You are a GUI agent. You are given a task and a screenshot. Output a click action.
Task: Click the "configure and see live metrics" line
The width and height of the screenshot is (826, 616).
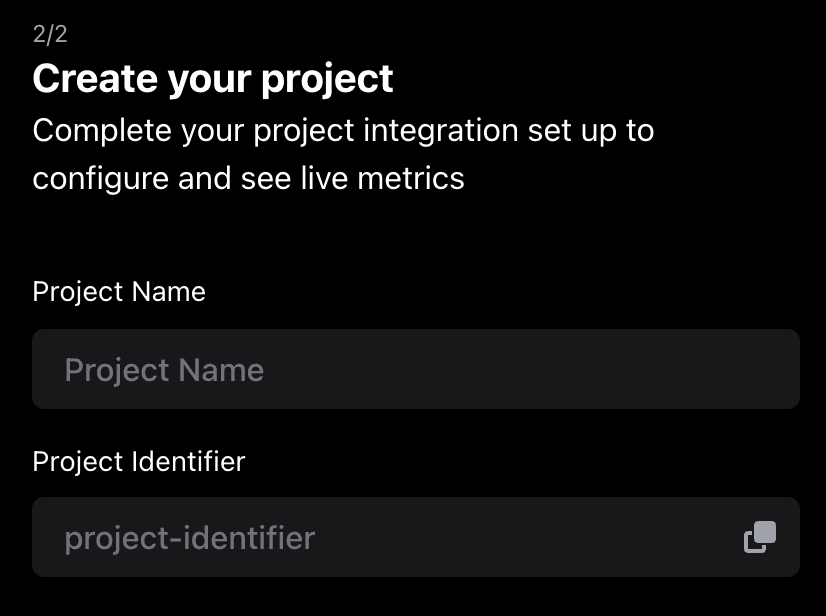pyautogui.click(x=248, y=179)
